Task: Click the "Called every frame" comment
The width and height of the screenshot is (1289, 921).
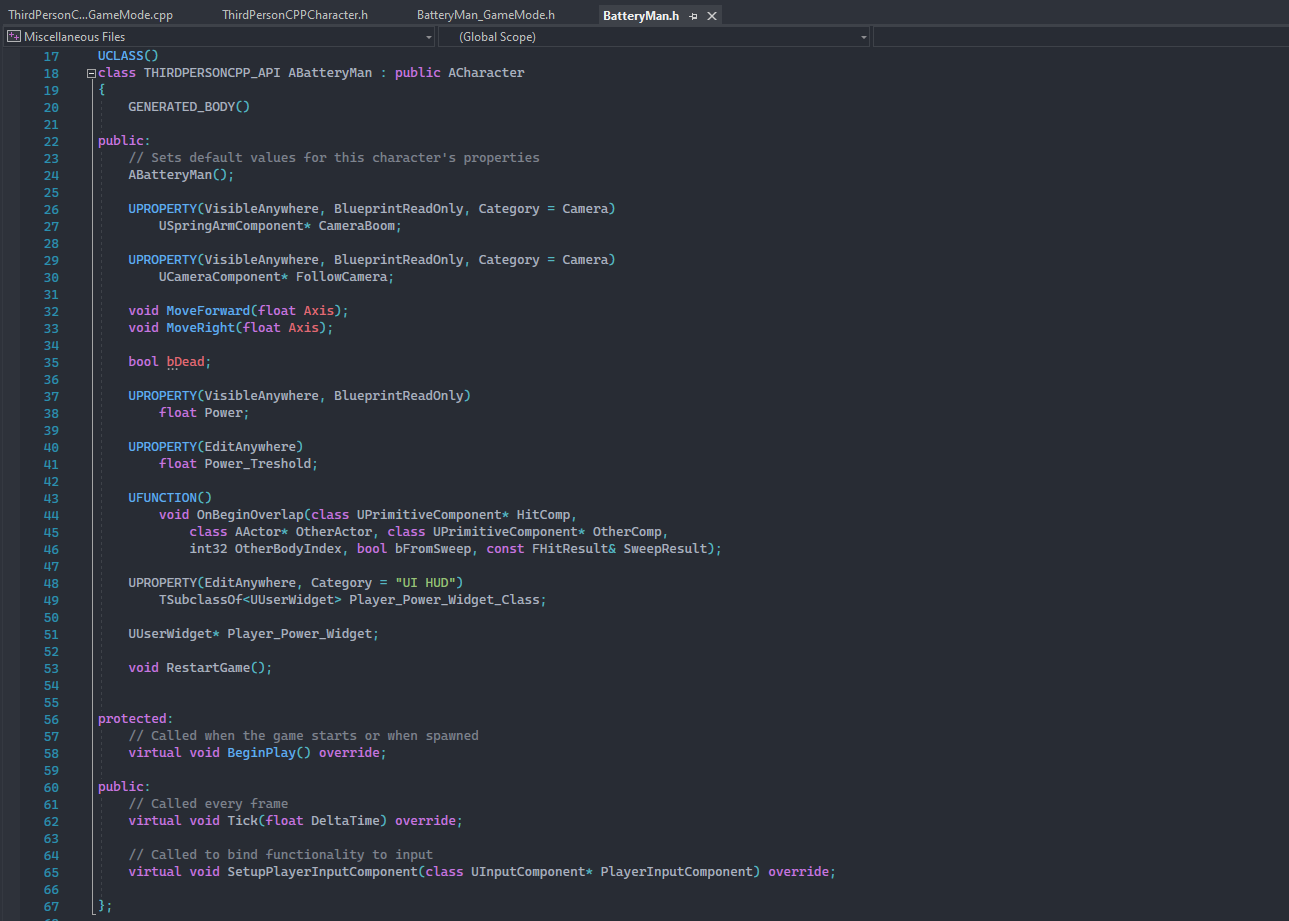Action: [x=208, y=804]
